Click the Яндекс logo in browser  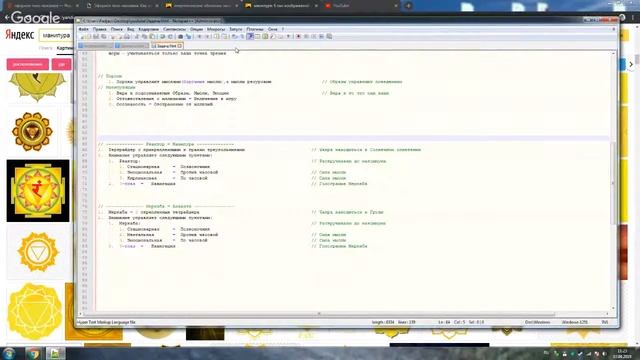pos(20,35)
